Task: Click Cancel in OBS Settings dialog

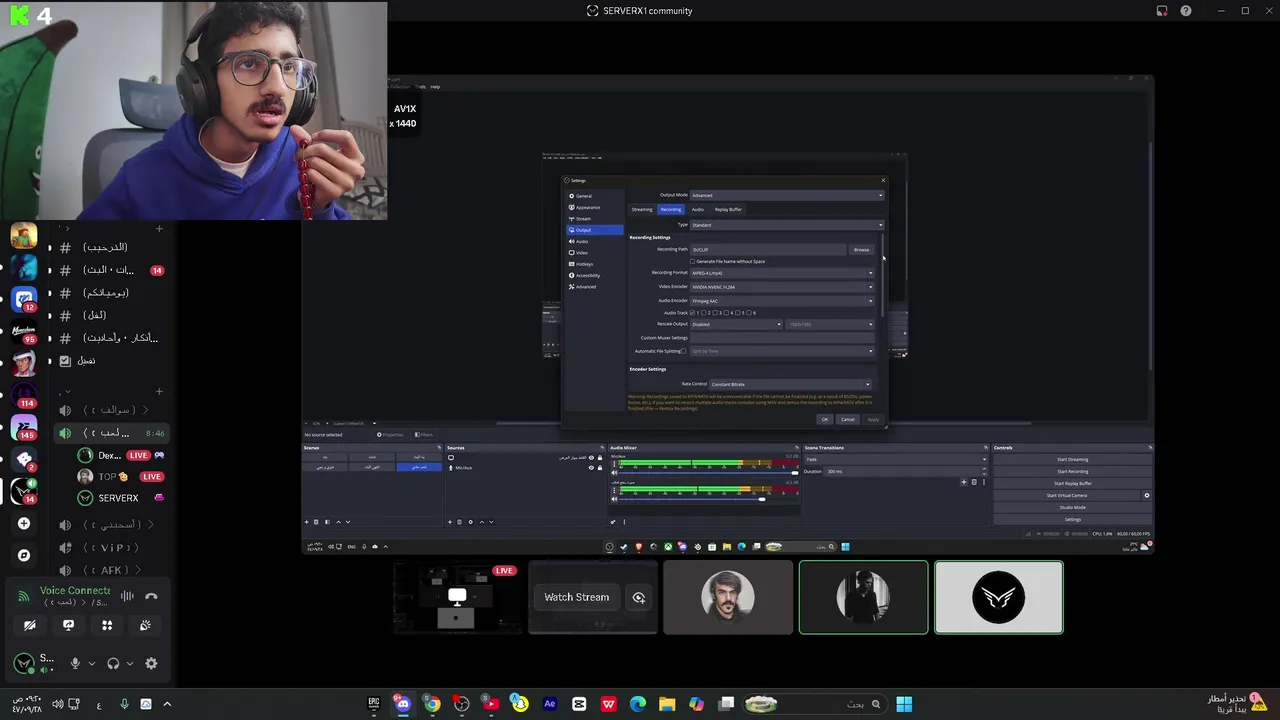Action: [x=848, y=419]
